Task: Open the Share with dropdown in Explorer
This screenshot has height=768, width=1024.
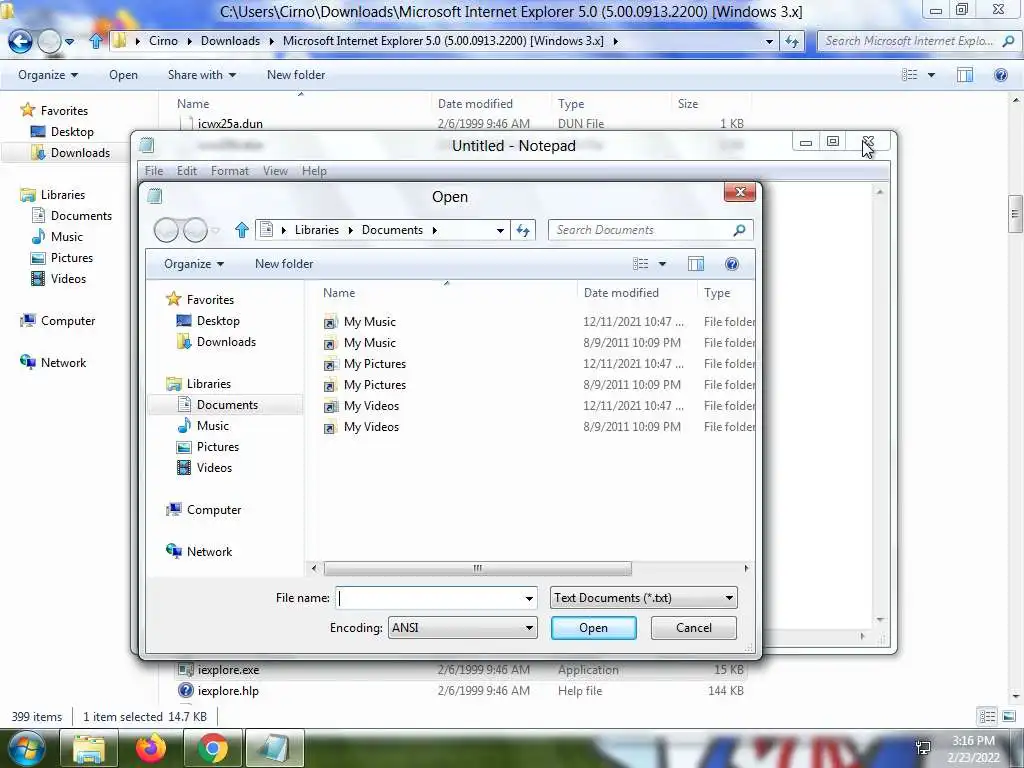Action: 202,75
